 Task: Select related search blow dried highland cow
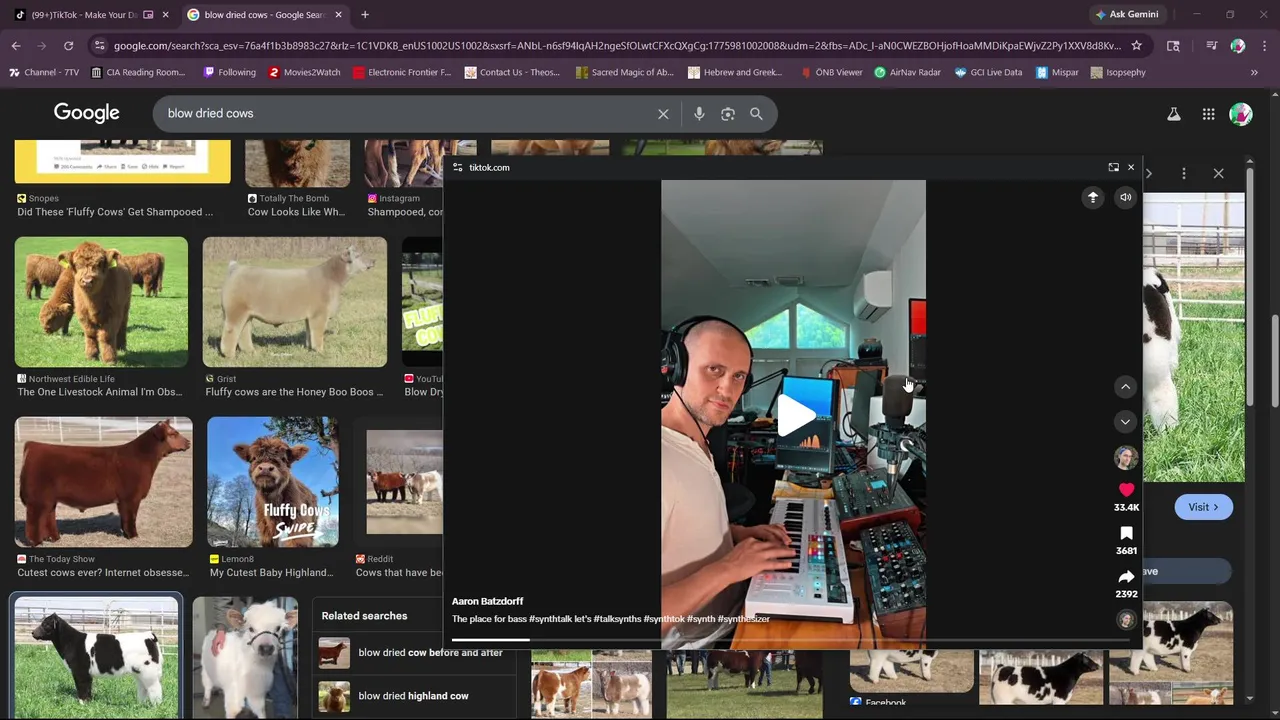[413, 696]
